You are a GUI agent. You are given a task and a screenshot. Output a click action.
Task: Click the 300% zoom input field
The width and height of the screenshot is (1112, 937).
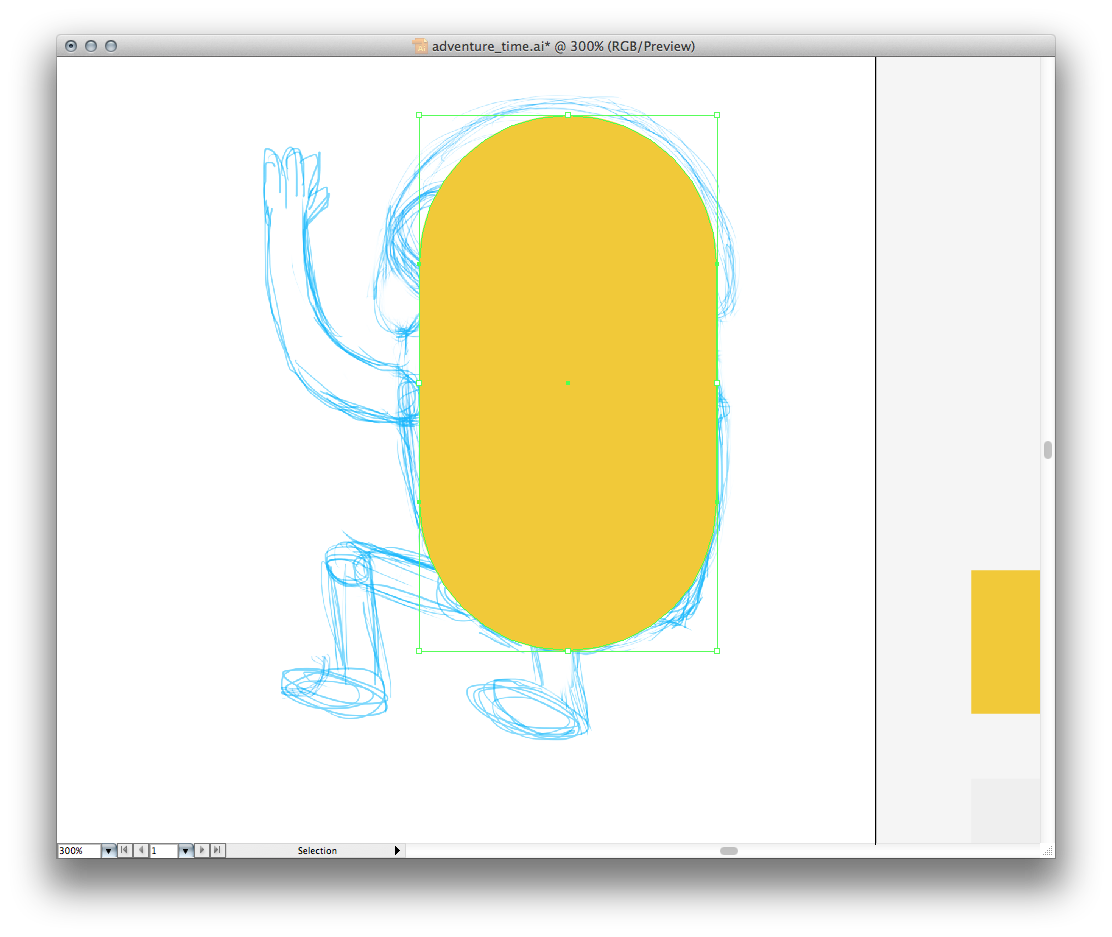point(78,850)
